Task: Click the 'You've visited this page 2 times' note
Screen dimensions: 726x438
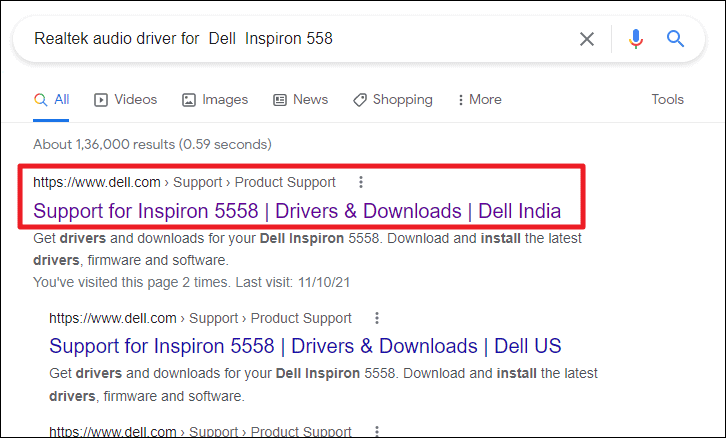Action: 192,282
